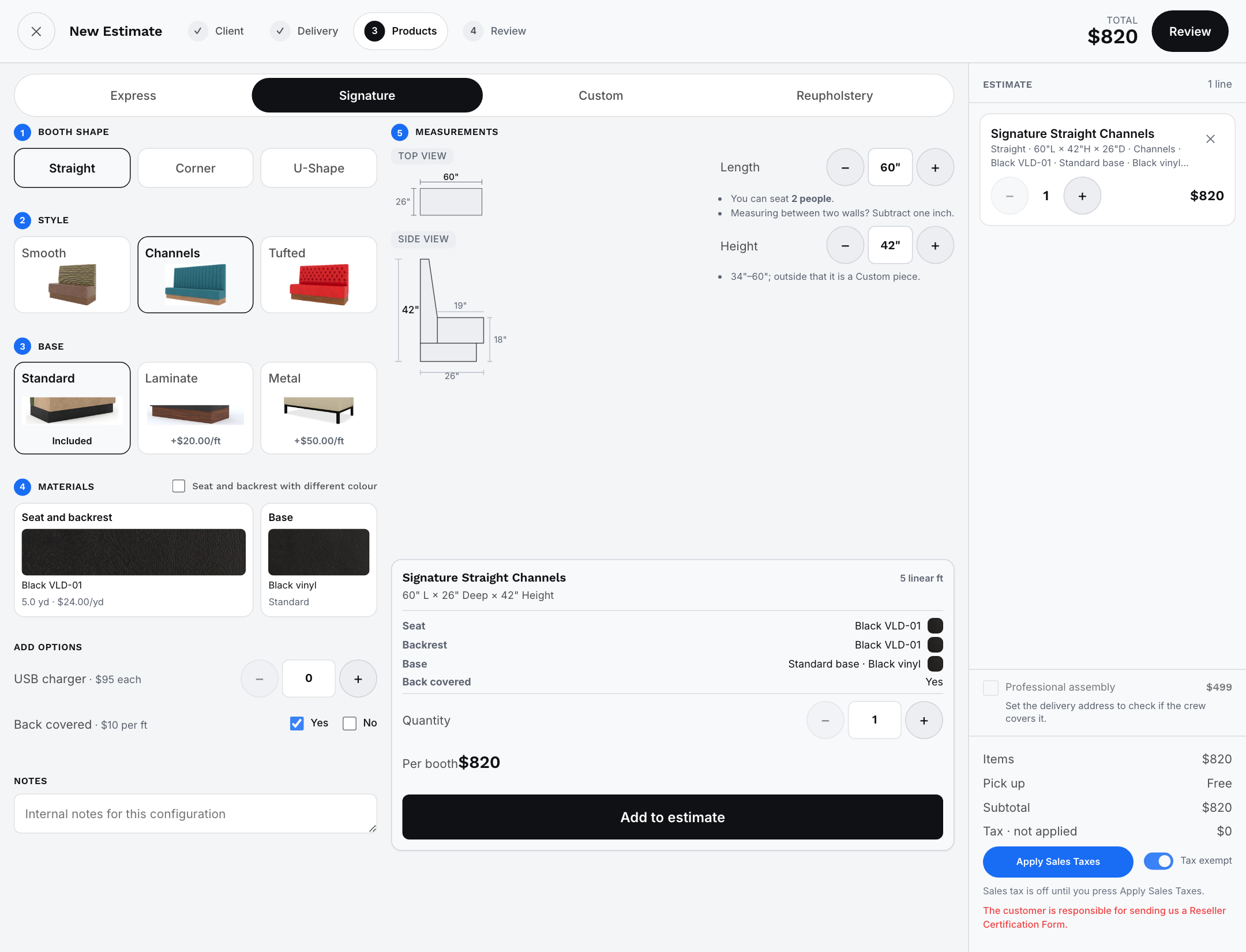The image size is (1246, 952).
Task: Click the Length value field 60"
Action: click(890, 167)
